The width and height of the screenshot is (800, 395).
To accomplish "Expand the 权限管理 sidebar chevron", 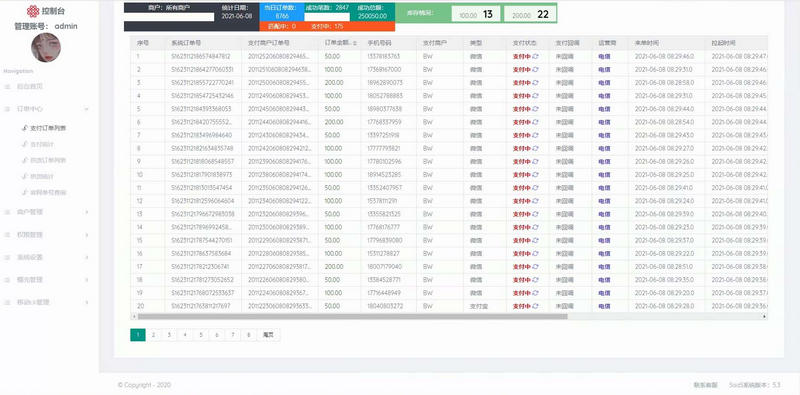I will [x=87, y=235].
